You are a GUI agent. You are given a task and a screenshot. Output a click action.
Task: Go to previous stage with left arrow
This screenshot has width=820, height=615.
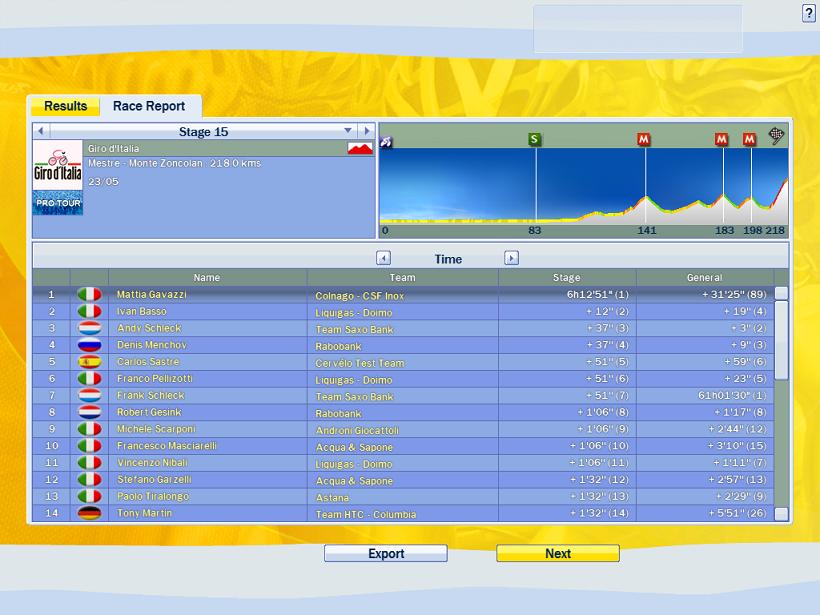click(40, 131)
